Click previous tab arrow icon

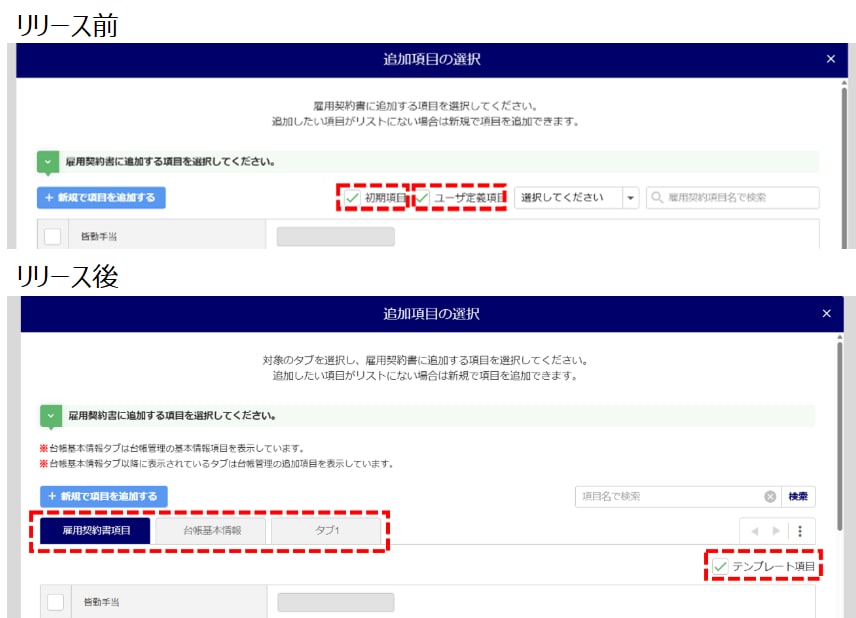(755, 531)
